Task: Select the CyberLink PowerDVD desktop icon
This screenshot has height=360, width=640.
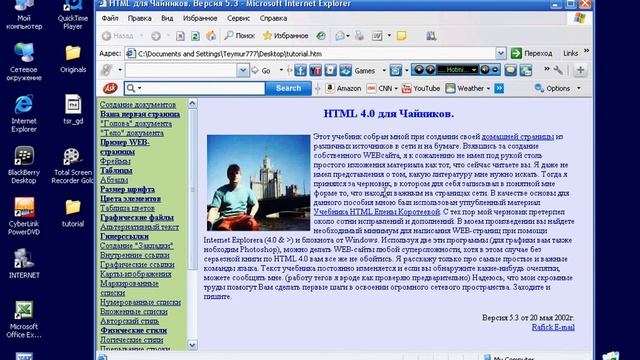Action: click(24, 217)
